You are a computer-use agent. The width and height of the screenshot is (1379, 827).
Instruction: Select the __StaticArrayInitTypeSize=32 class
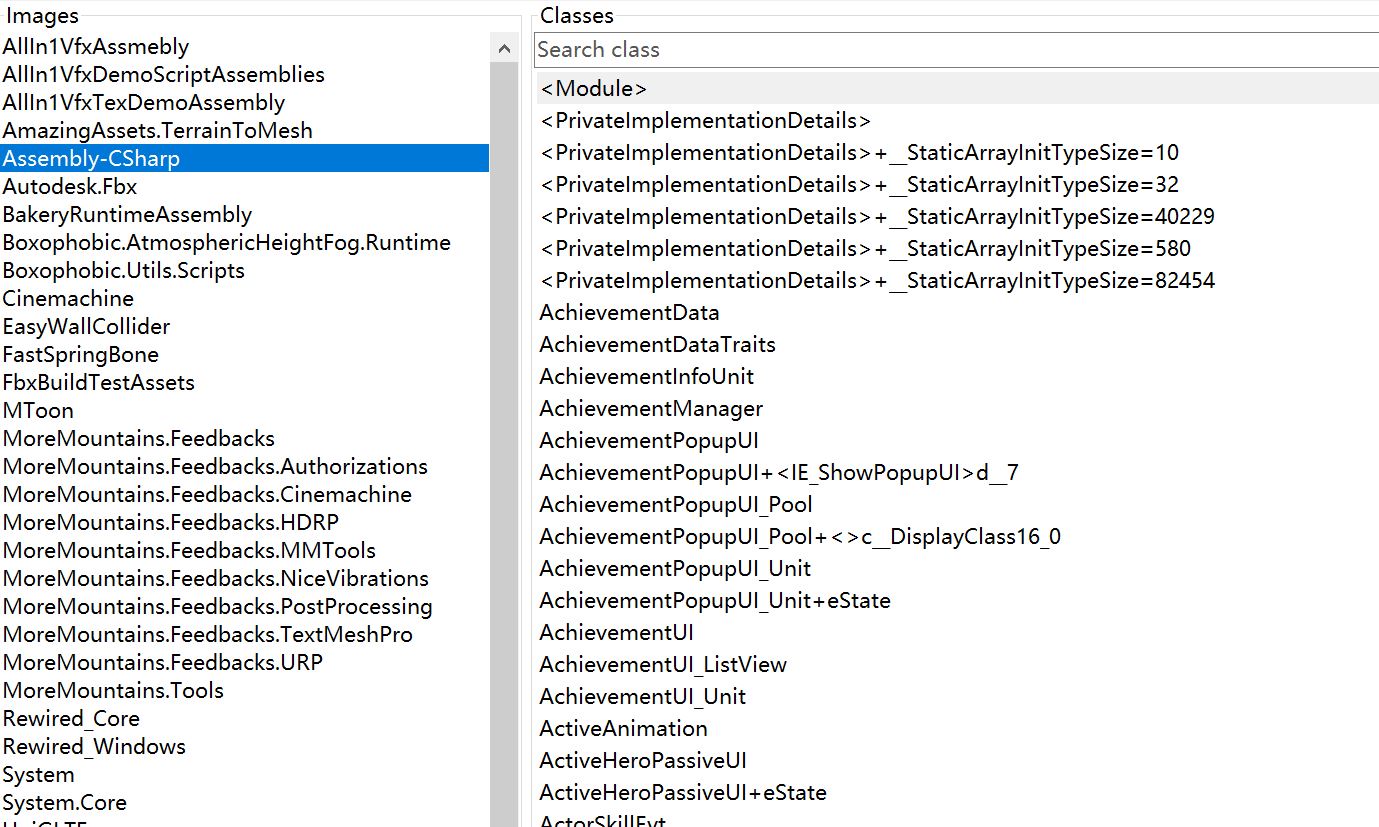[x=958, y=184]
